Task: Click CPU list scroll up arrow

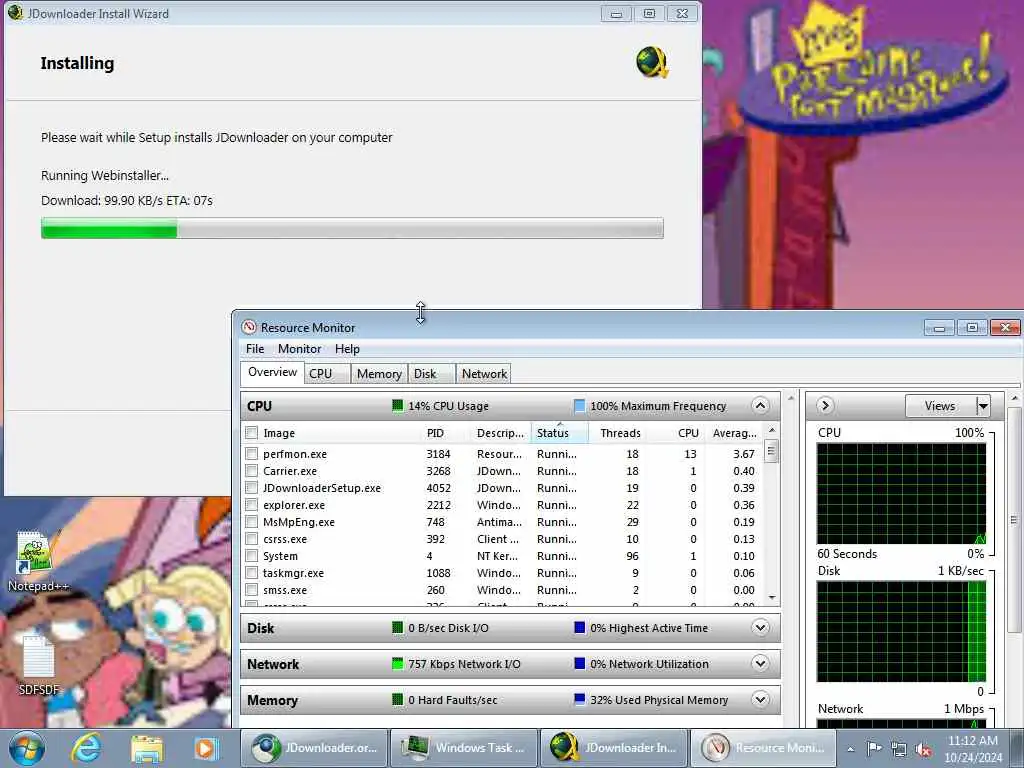Action: coord(772,430)
